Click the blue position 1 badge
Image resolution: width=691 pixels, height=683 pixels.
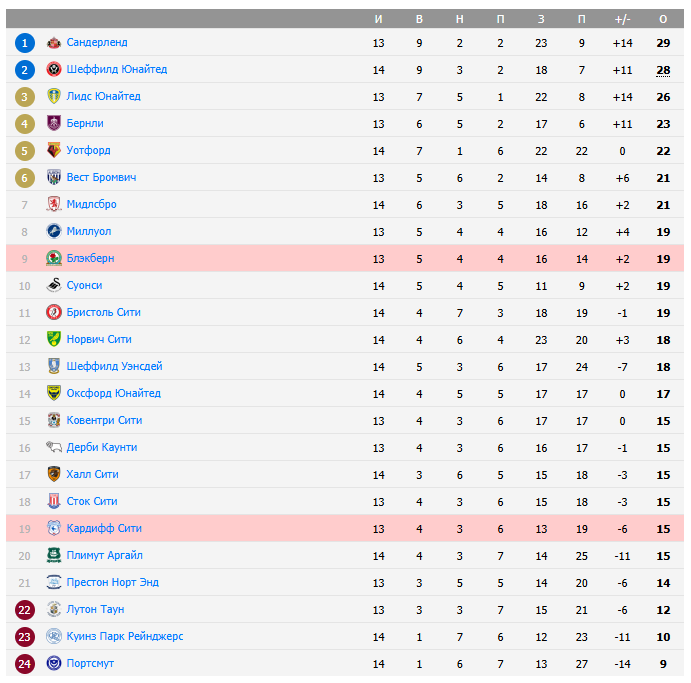25,43
